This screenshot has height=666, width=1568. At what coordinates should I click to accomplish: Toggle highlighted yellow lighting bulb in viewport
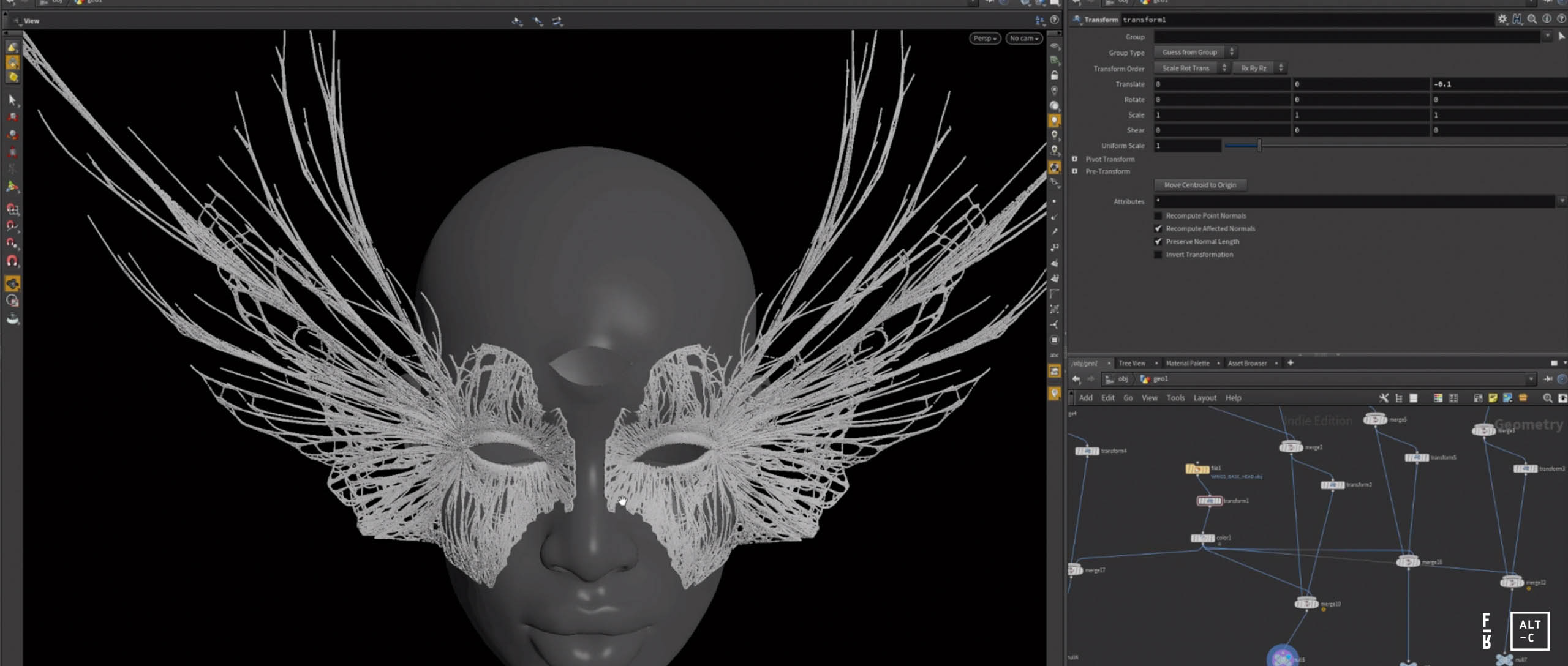[1055, 121]
